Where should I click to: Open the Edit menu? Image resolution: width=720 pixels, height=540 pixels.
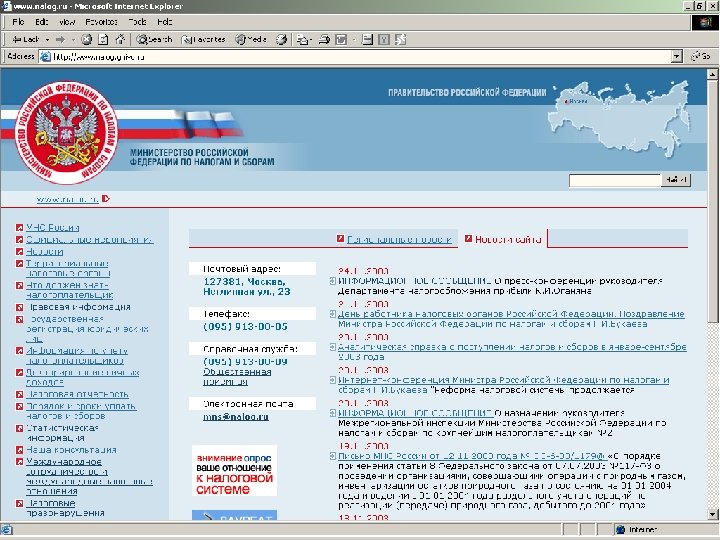point(42,22)
